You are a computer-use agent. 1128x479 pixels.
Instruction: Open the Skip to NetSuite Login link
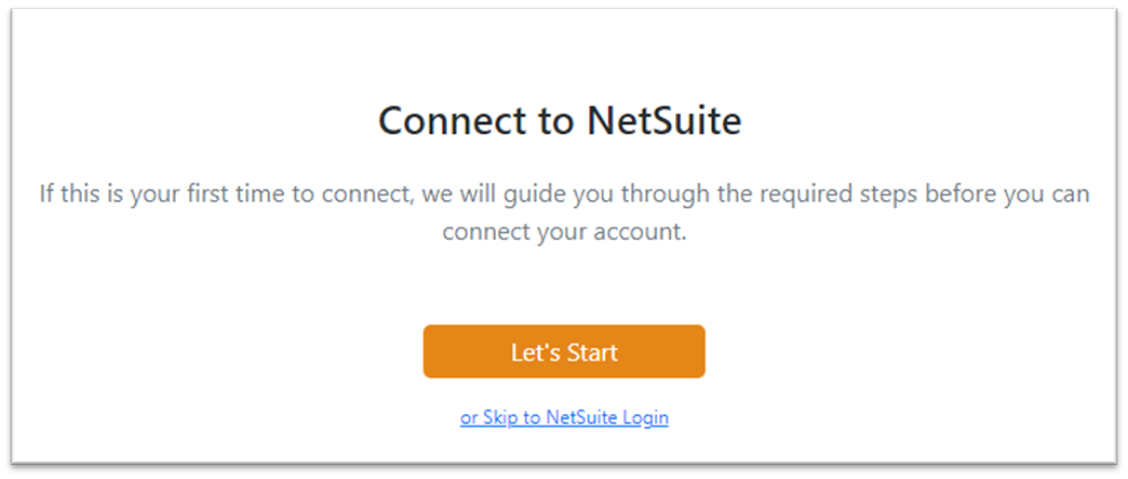[x=564, y=417]
